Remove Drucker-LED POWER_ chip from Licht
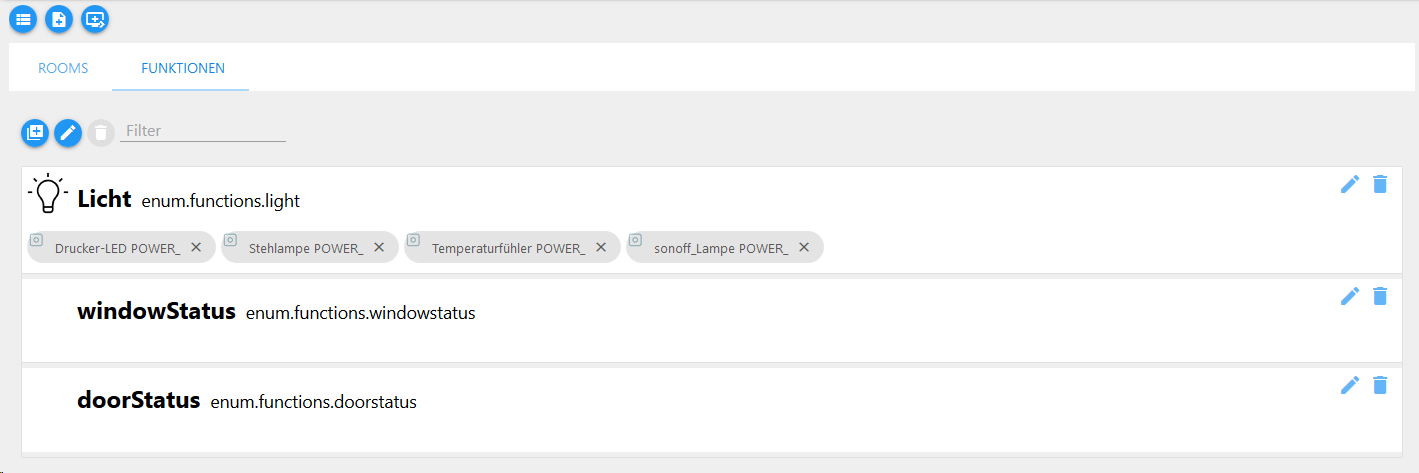 click(196, 247)
